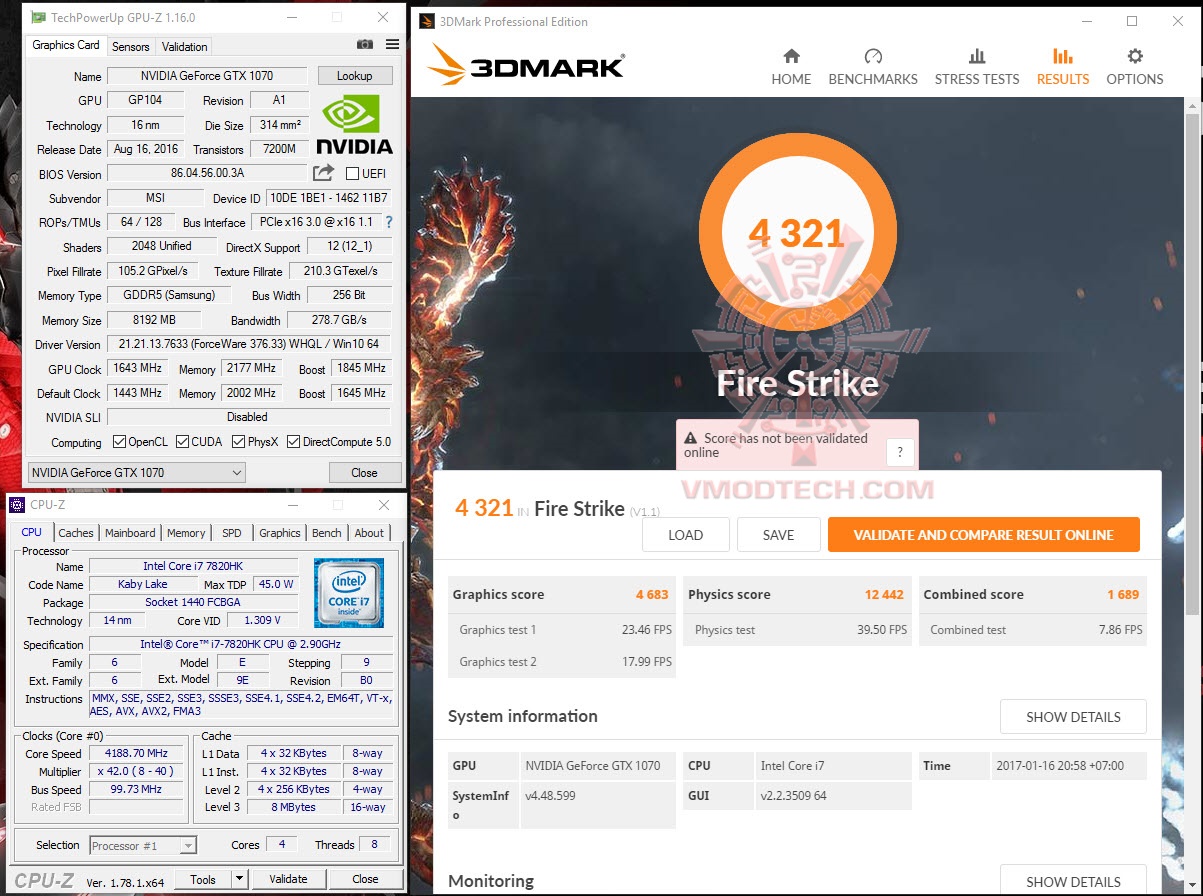Click Fire Strike score circle 4 321
This screenshot has width=1203, height=896.
click(x=797, y=234)
